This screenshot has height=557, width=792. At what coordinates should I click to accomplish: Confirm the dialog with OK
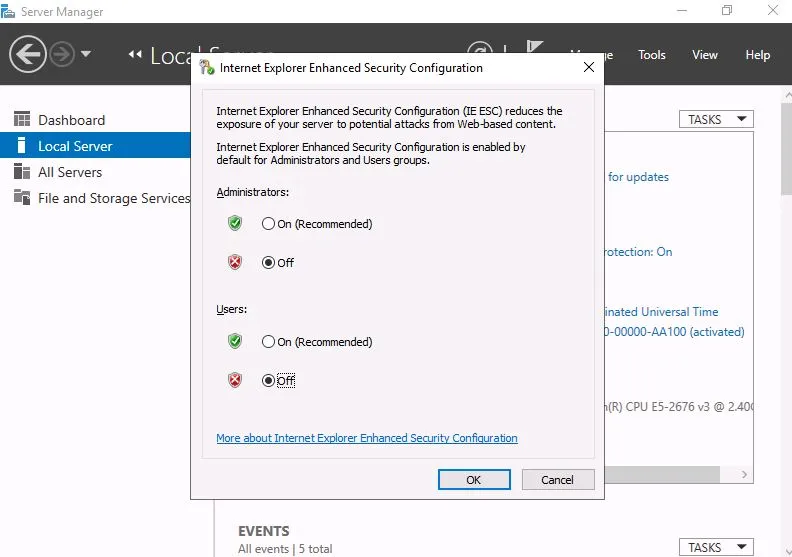coord(474,480)
